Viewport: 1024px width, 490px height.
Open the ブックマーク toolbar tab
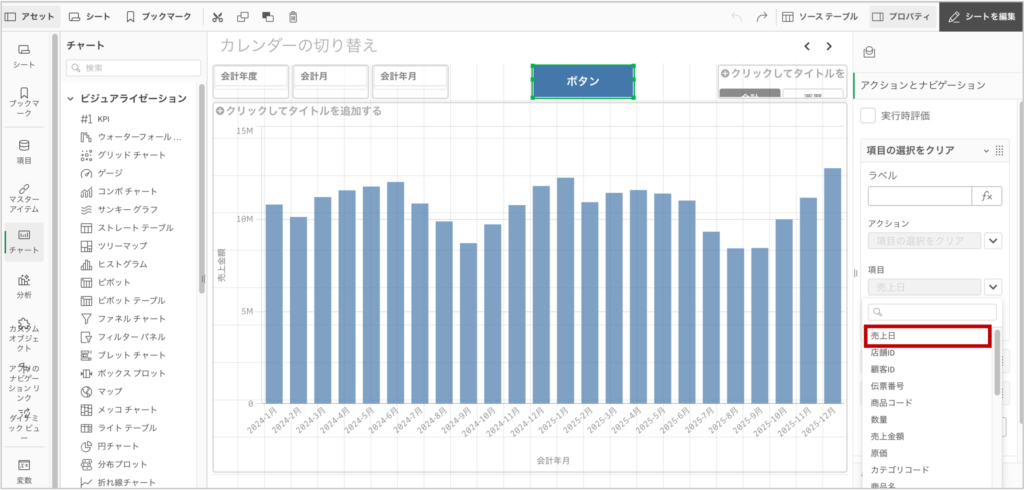(x=160, y=17)
